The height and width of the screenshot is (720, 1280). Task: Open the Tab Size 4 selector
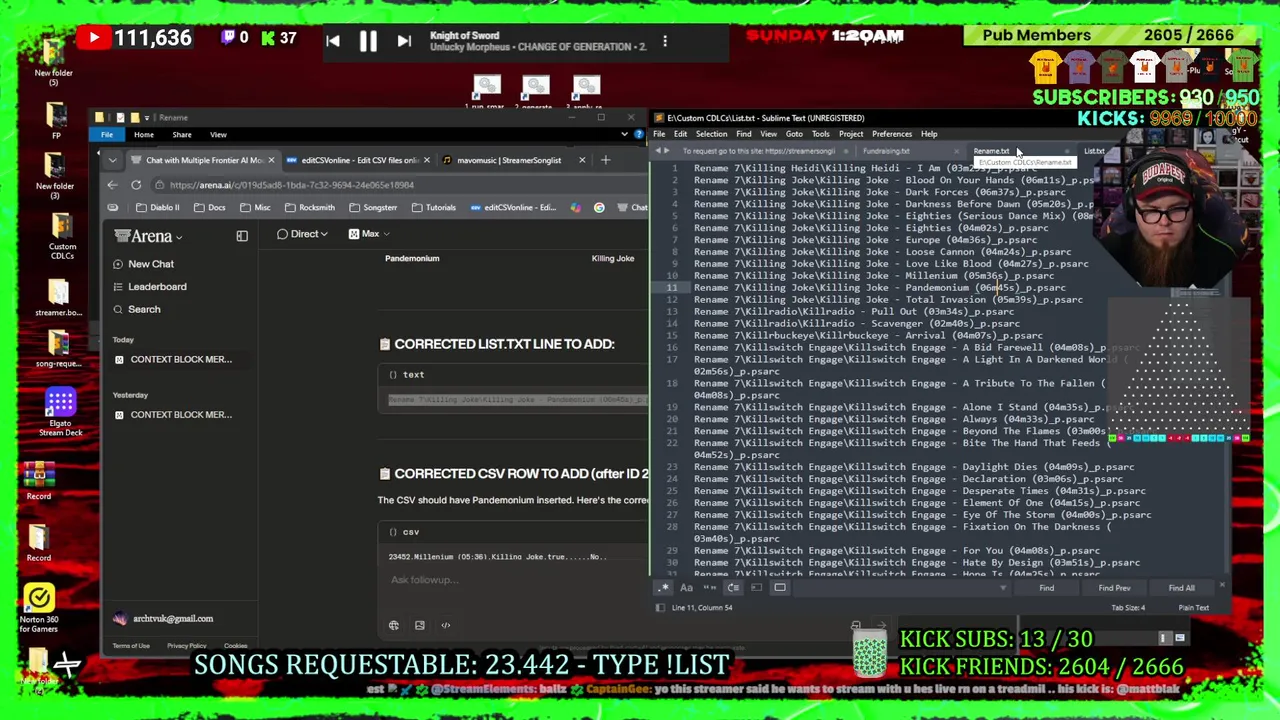[1128, 607]
